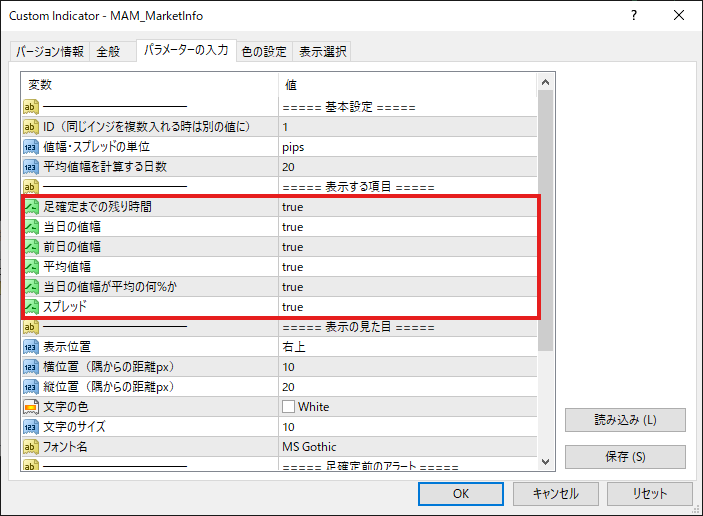Click the リセット button
The width and height of the screenshot is (703, 516).
coord(650,494)
